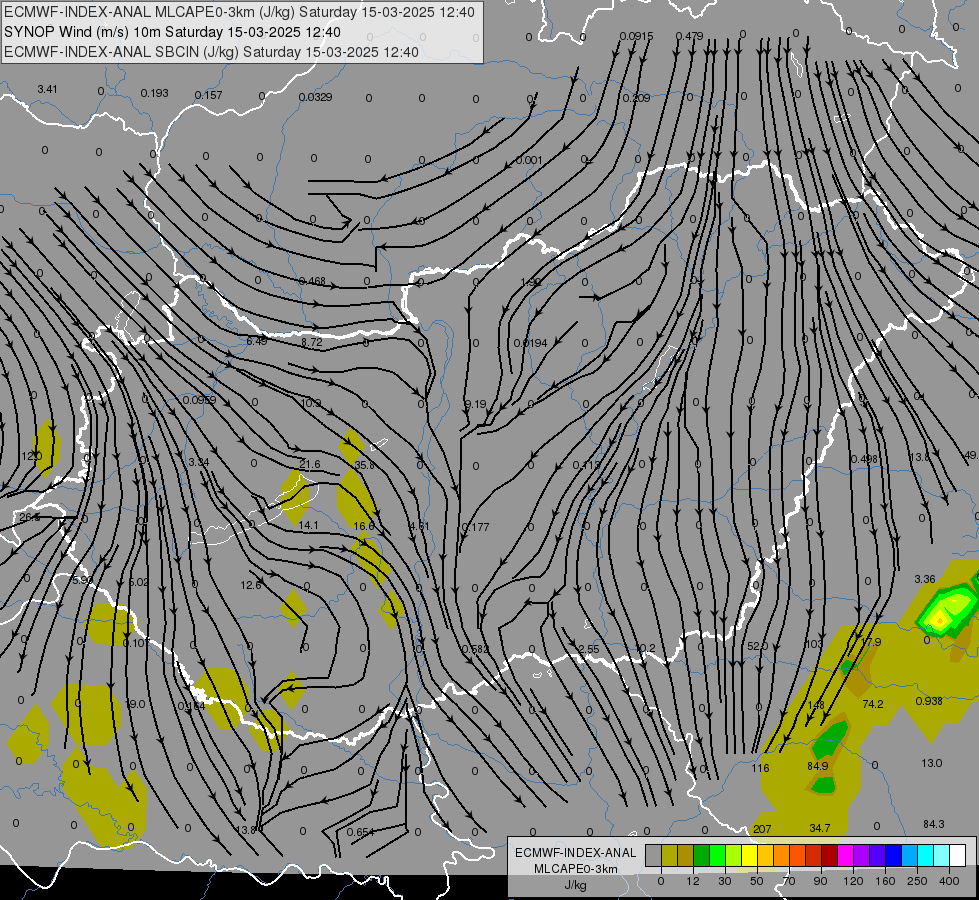Click the map value '0.0329'

click(x=315, y=97)
